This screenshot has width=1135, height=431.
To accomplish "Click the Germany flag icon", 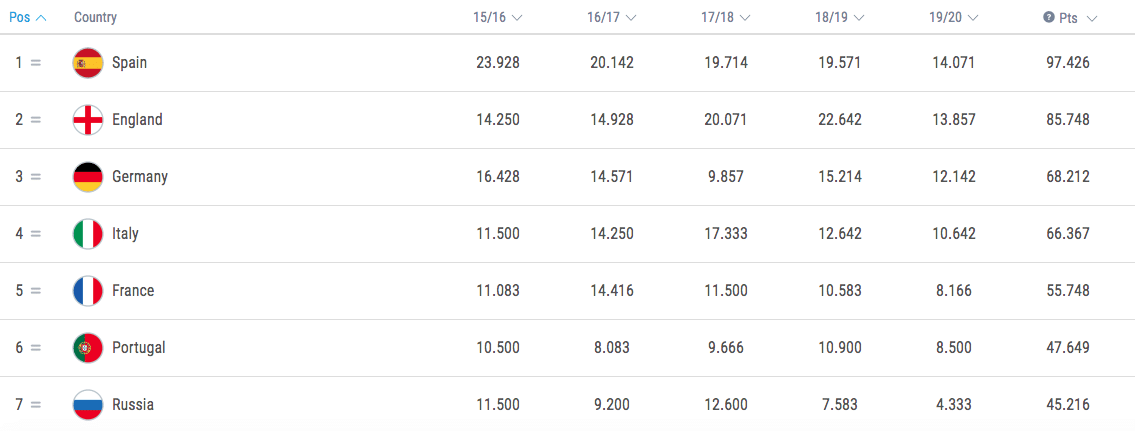I will pos(88,177).
